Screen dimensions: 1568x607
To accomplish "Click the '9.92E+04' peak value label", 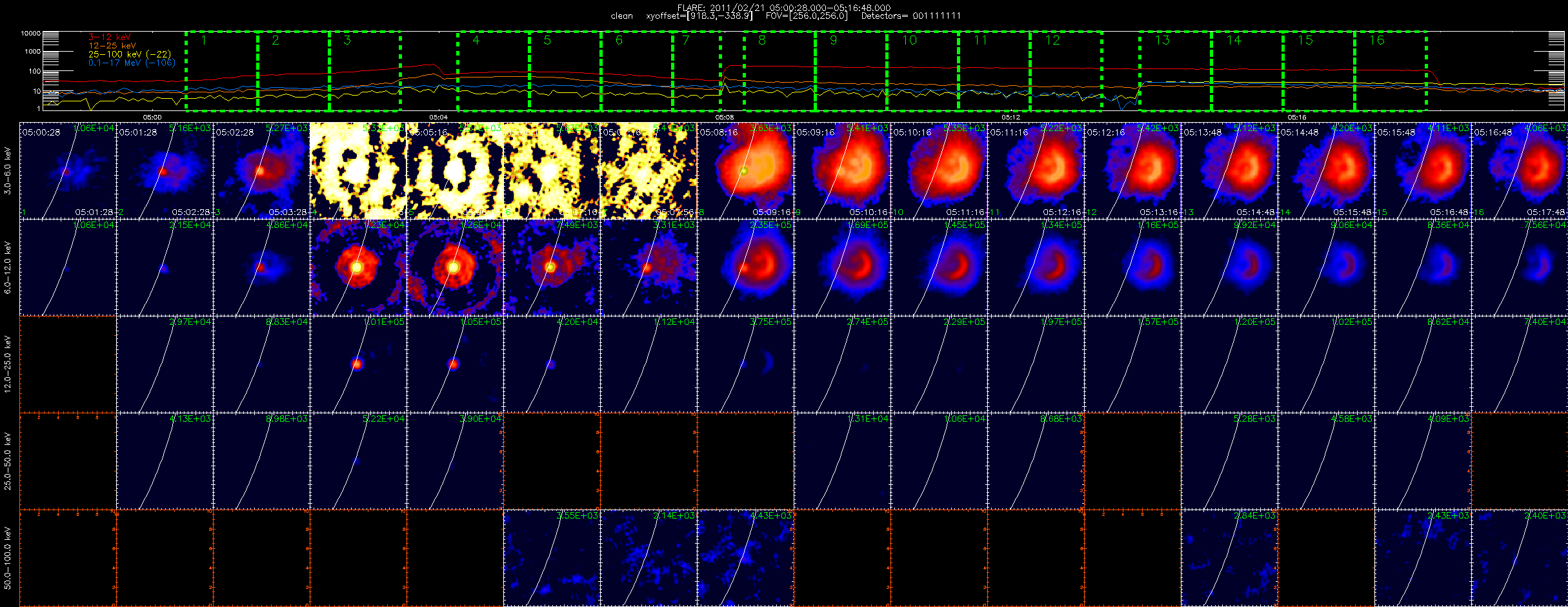I will pos(1255,225).
